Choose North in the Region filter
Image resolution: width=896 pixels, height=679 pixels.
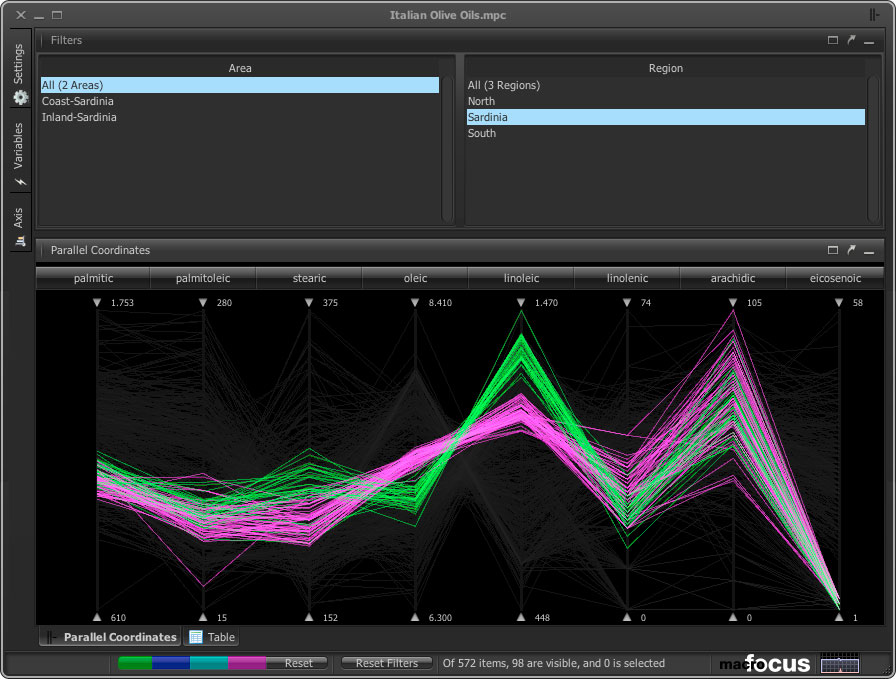tap(481, 101)
